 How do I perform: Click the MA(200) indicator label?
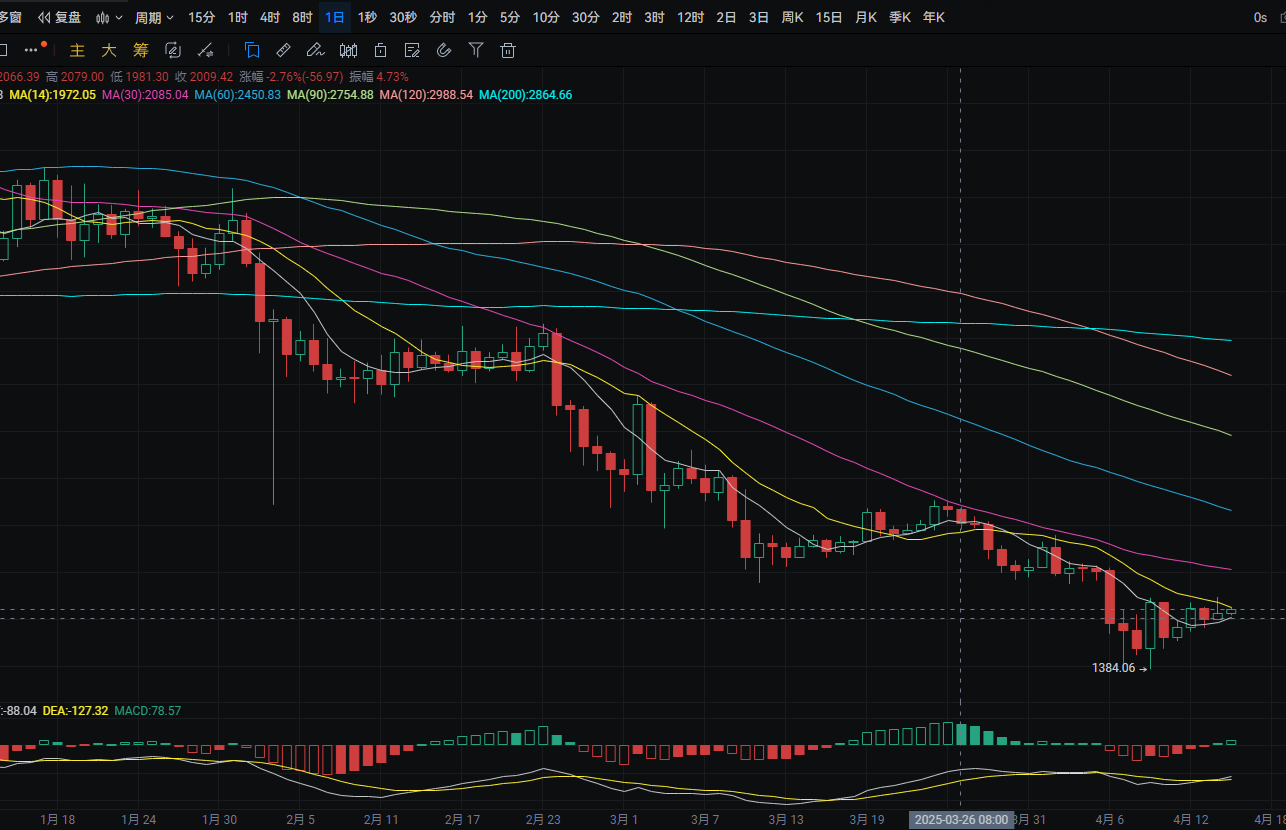(525, 95)
